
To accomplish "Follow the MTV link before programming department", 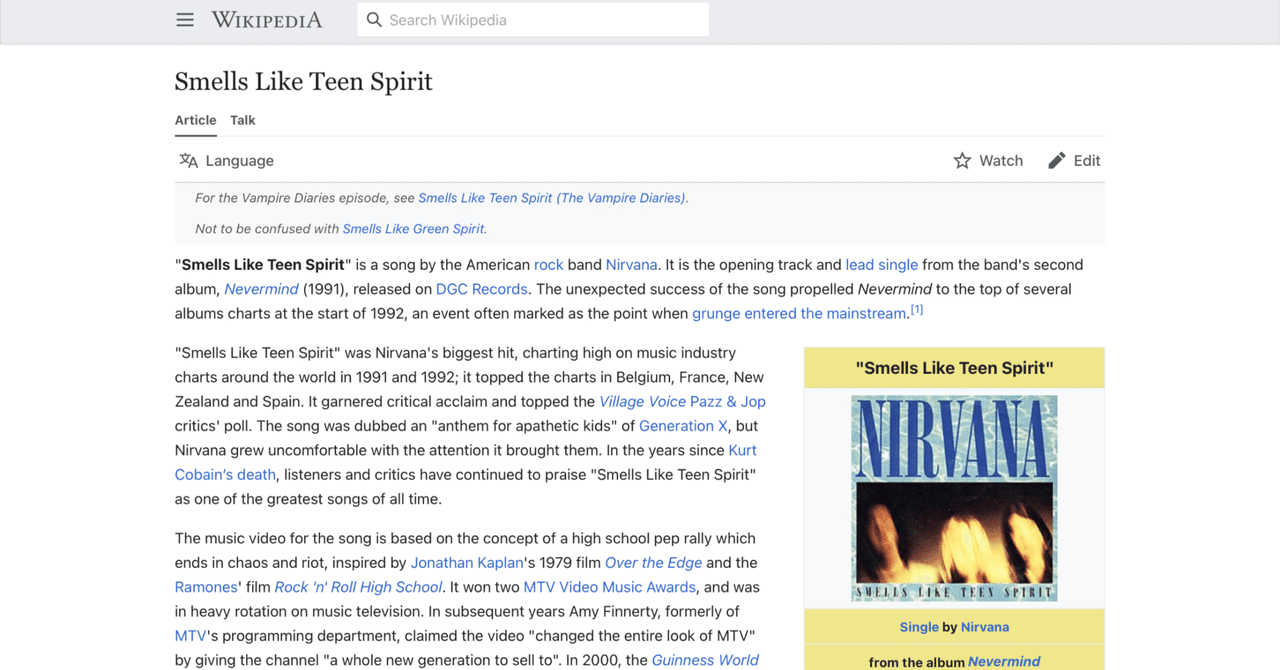I will pos(190,636).
